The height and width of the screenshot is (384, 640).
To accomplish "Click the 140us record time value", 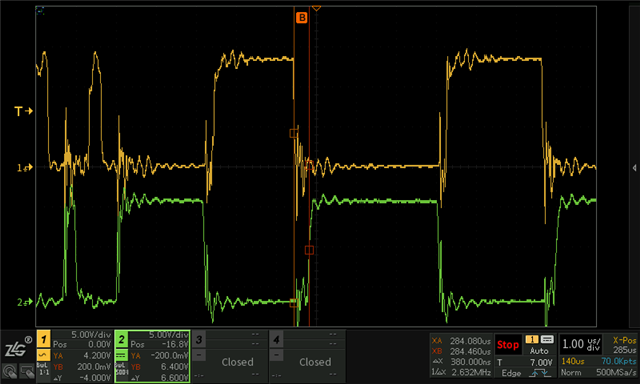I will tap(573, 361).
